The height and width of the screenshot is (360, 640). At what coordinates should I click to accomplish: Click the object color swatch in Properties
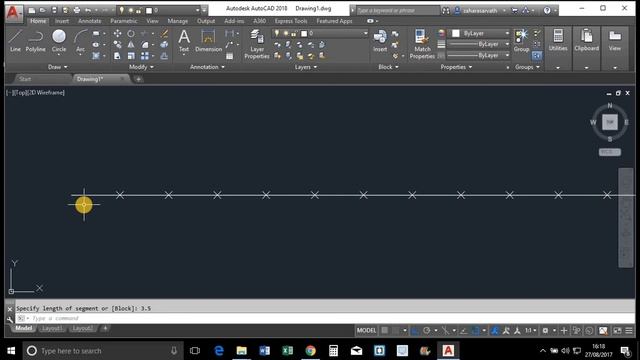pos(456,33)
